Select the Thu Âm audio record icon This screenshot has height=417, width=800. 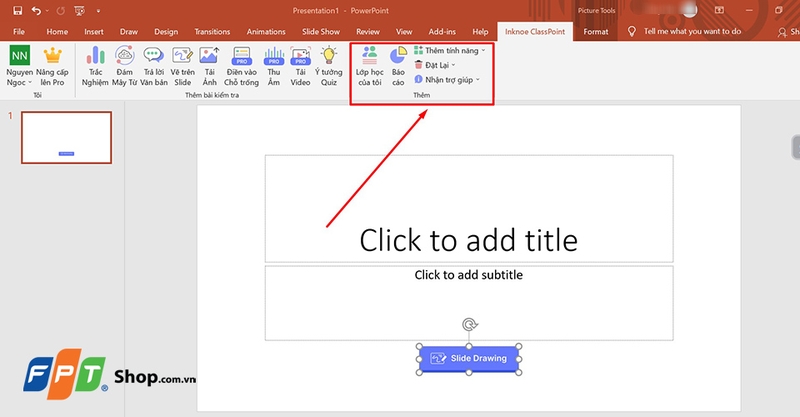[x=273, y=58]
